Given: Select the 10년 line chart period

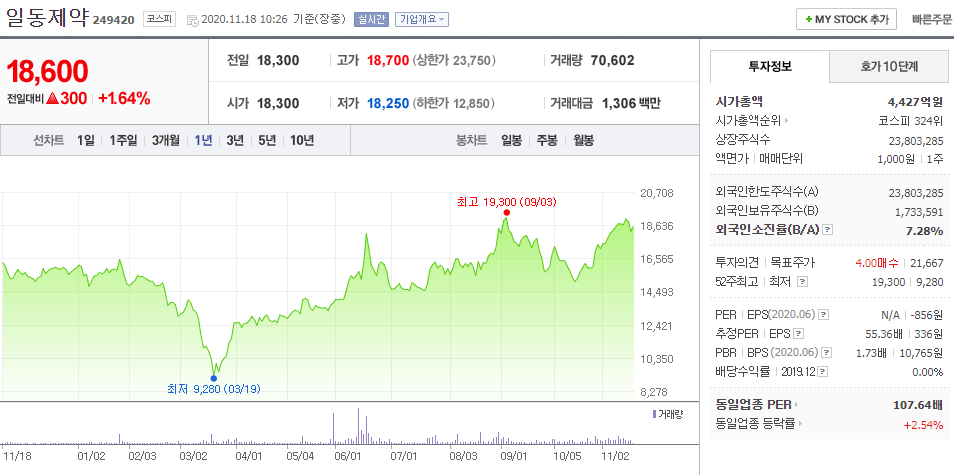Looking at the screenshot, I should 302,140.
